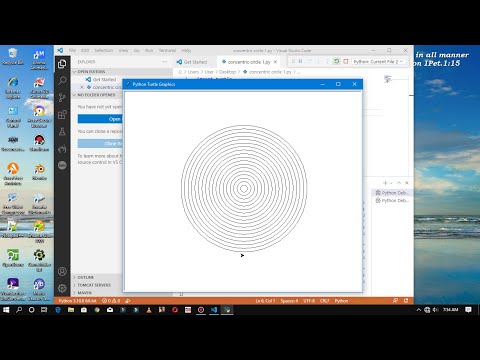Click the Spaces: 4 indentation status
Screen dimensions: 480x360
click(289, 301)
